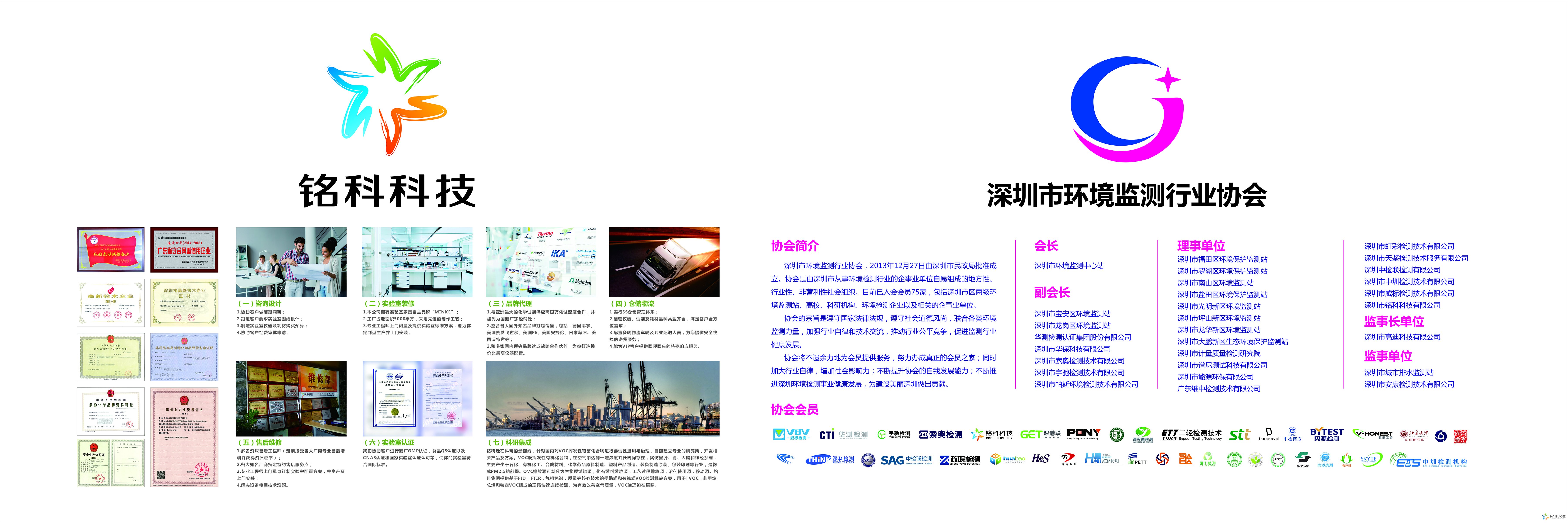
Task: Click the SKYTE testing services logo
Action: point(1372,459)
